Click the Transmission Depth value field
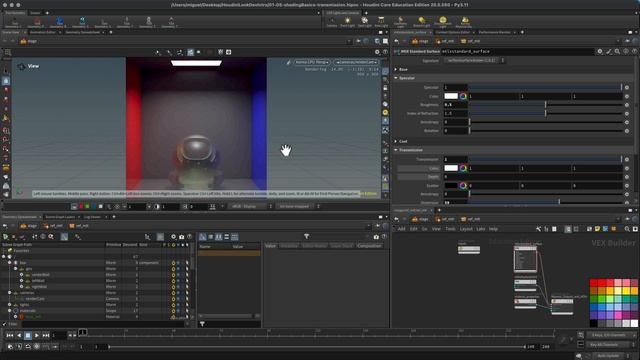Viewport: 640px width, 360px height. point(533,177)
